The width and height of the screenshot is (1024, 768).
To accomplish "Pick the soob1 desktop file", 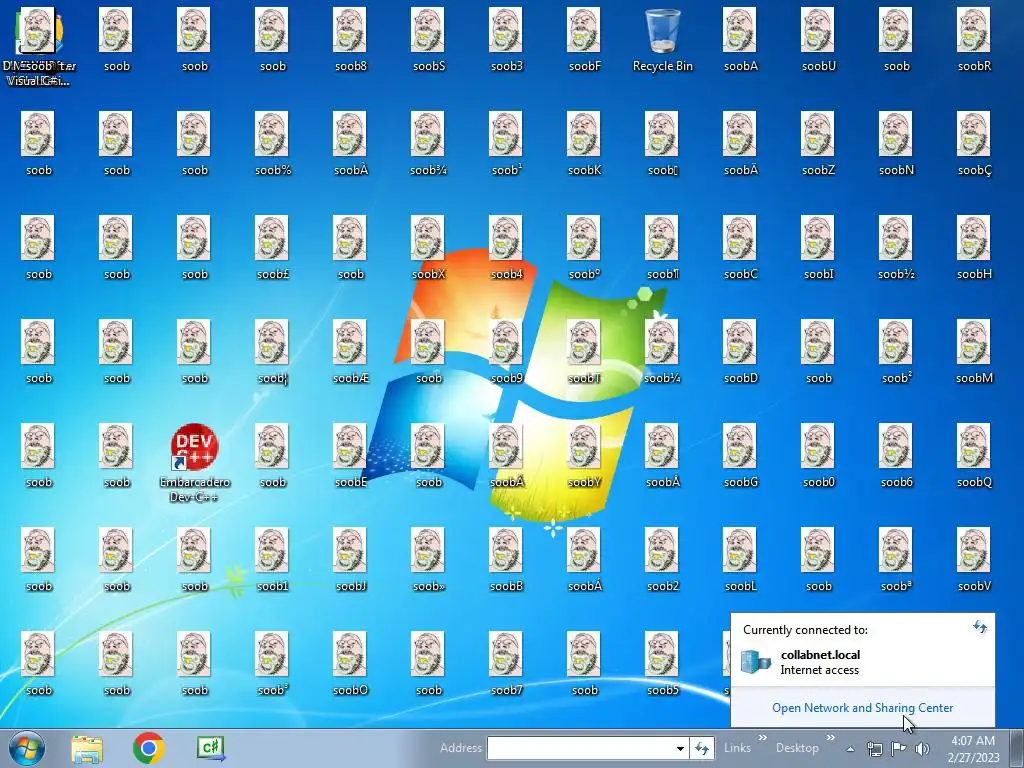I will [273, 560].
